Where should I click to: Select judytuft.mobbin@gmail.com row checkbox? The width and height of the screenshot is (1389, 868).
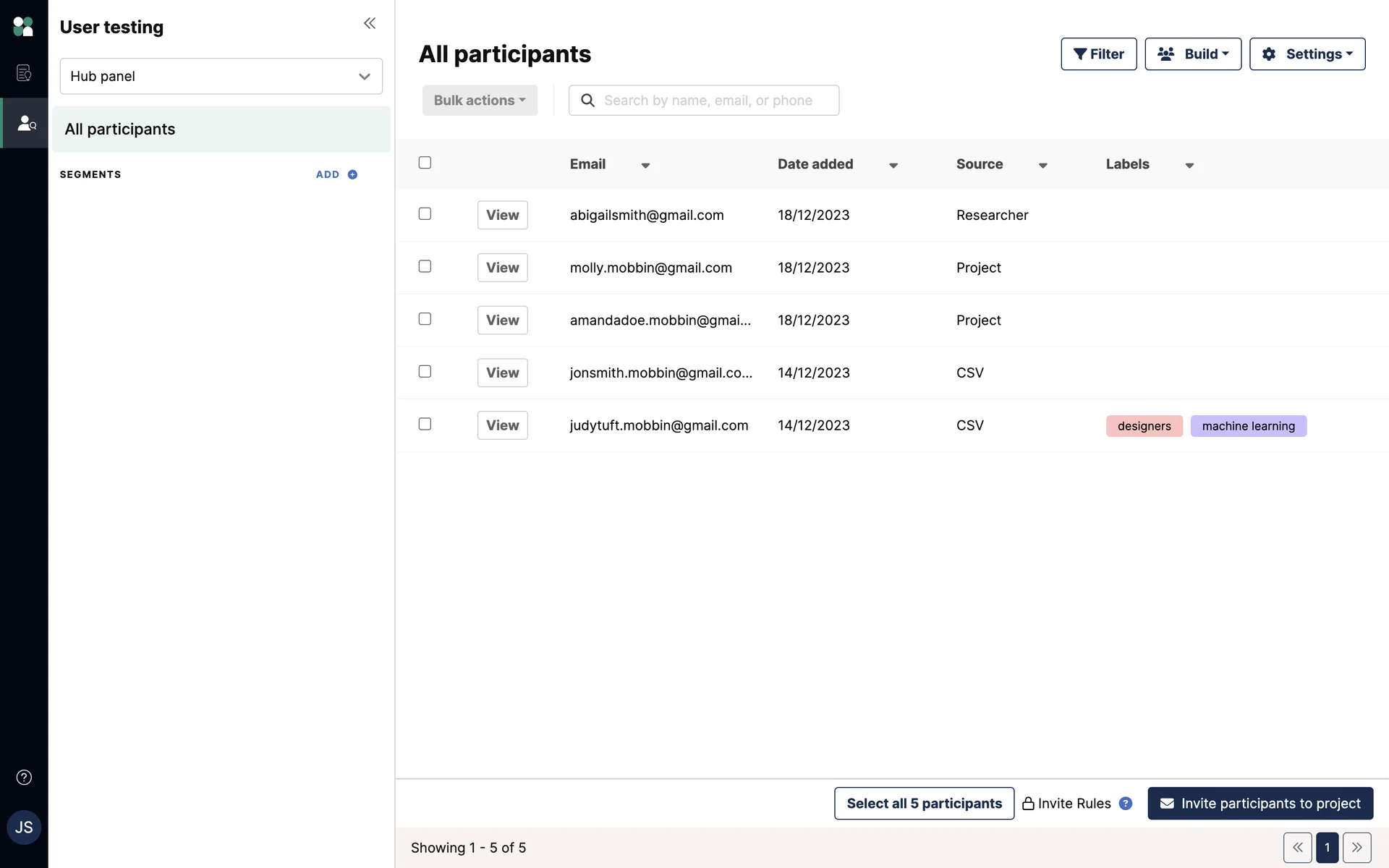pyautogui.click(x=425, y=424)
